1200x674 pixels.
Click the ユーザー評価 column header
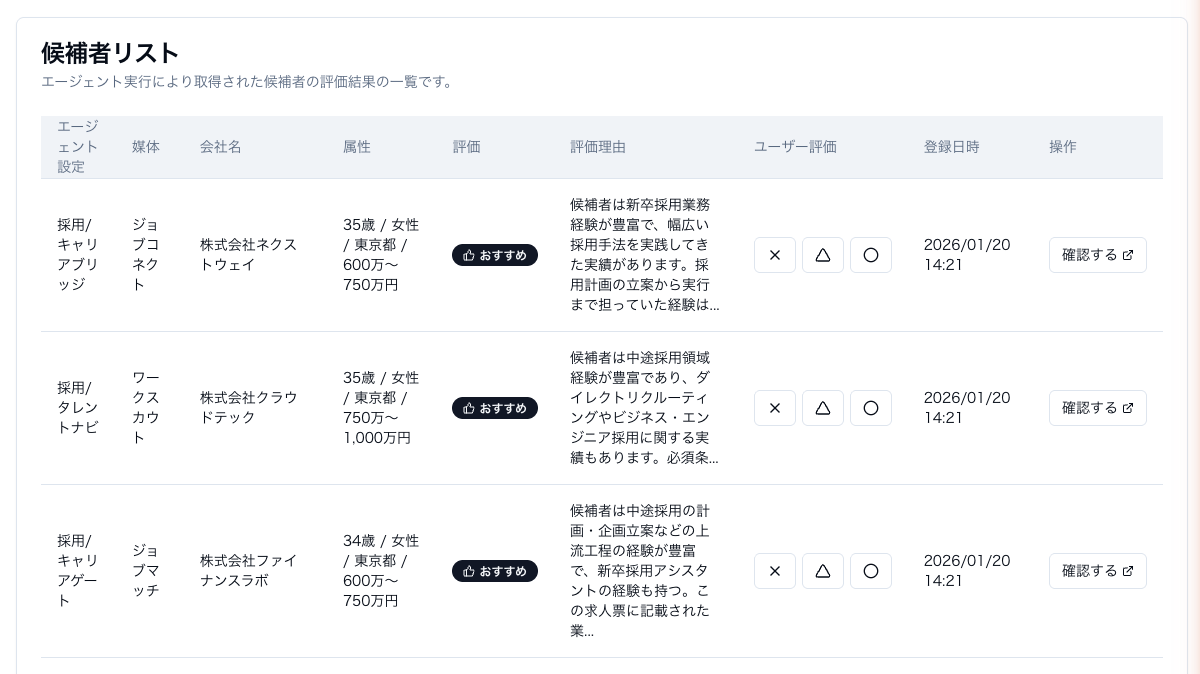pyautogui.click(x=796, y=147)
